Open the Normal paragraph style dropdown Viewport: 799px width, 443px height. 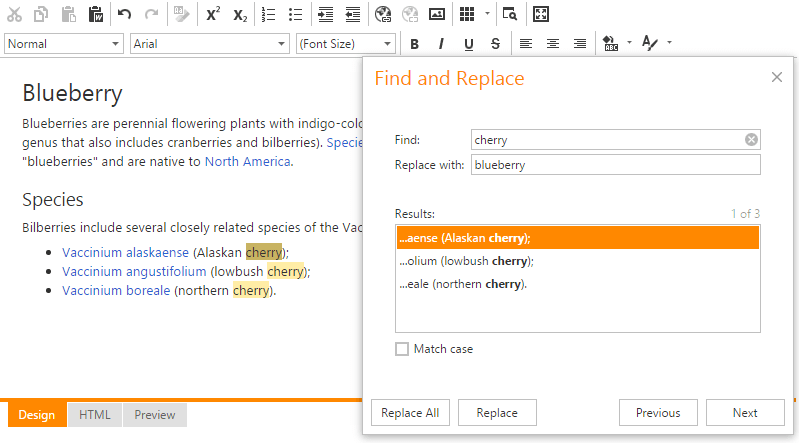[x=63, y=44]
